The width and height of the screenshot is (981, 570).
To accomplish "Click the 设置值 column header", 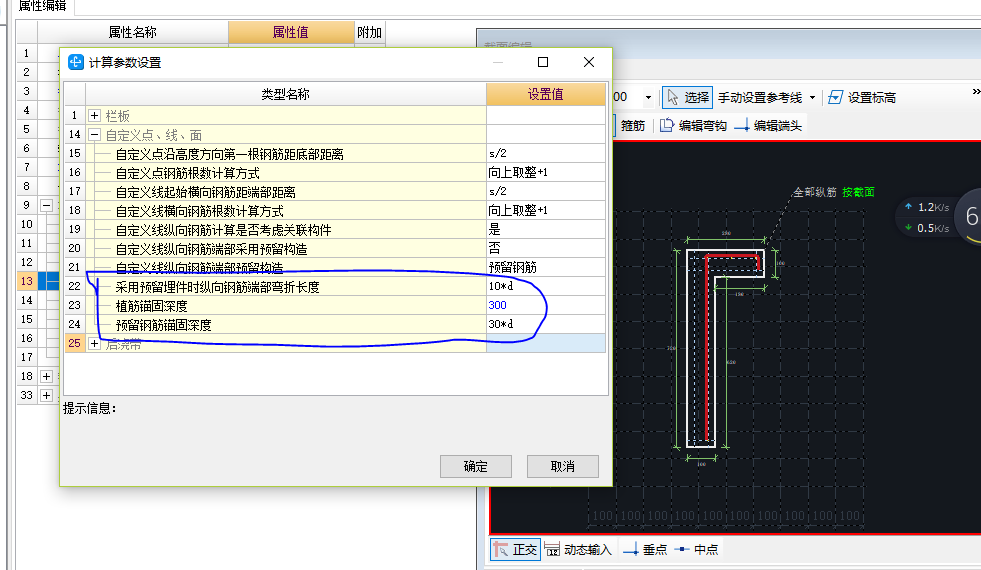I will pos(546,94).
